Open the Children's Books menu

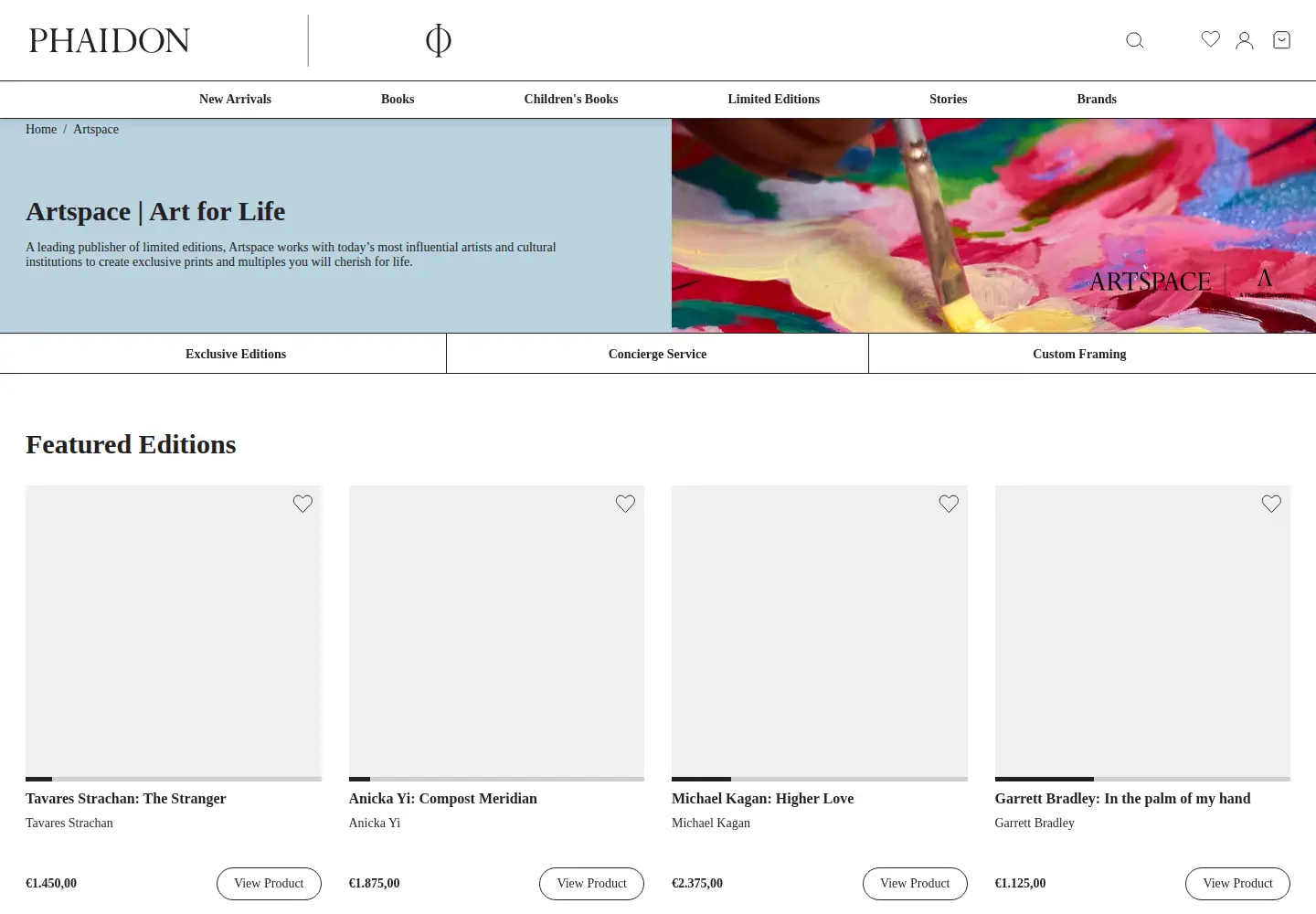click(571, 99)
